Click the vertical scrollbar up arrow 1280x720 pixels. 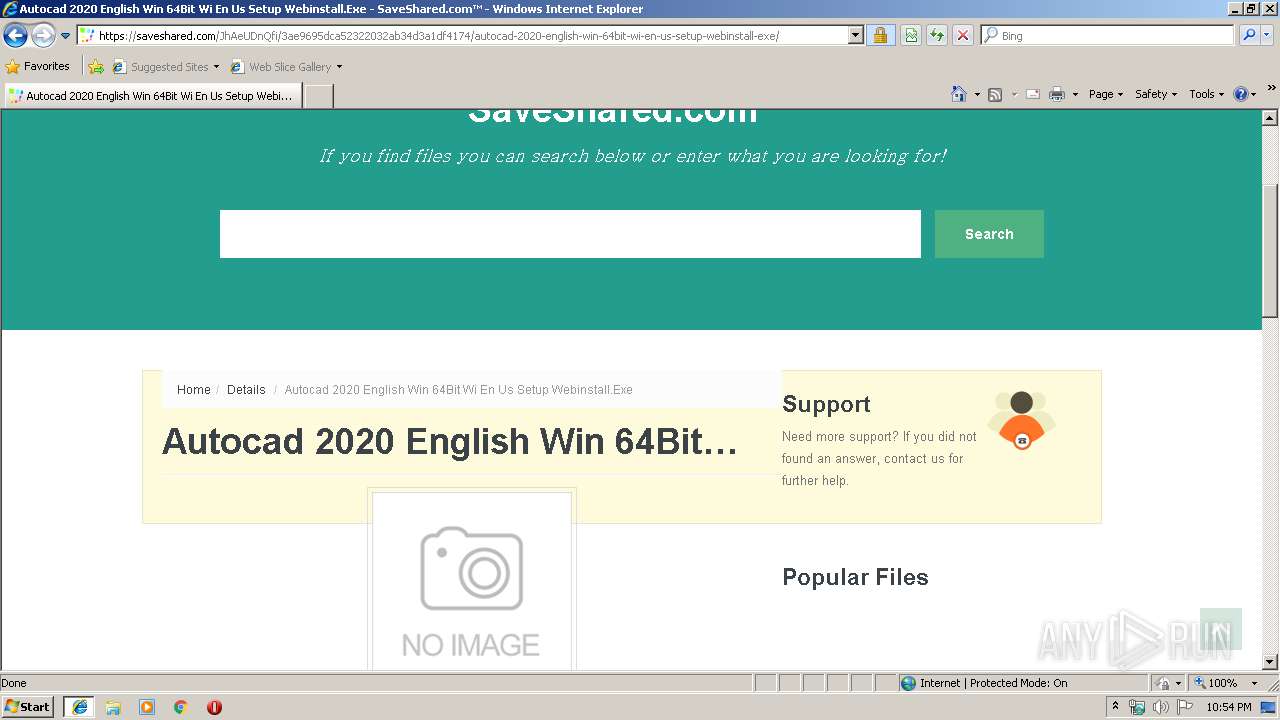point(1270,118)
